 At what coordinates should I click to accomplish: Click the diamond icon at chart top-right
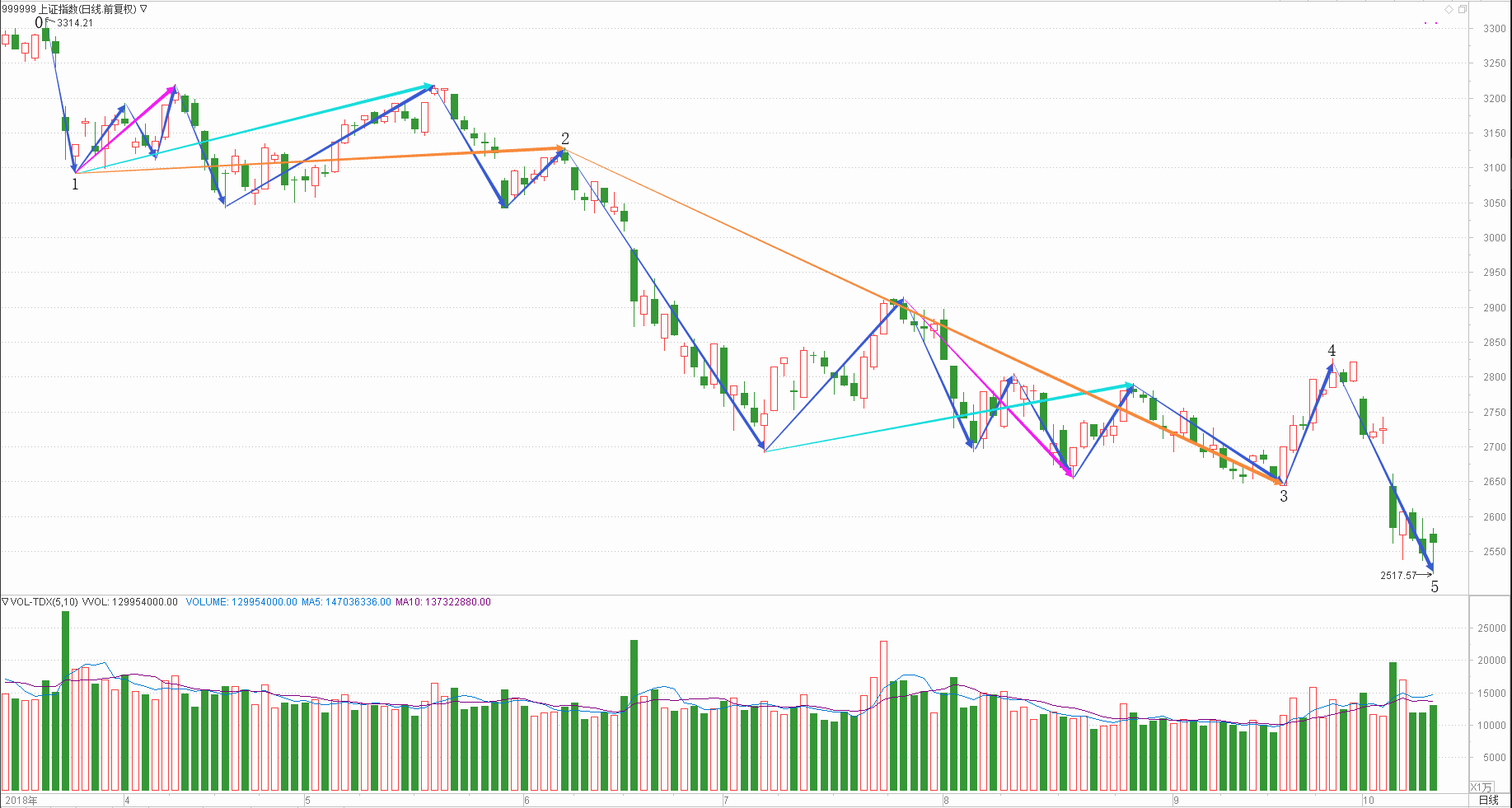(1449, 9)
